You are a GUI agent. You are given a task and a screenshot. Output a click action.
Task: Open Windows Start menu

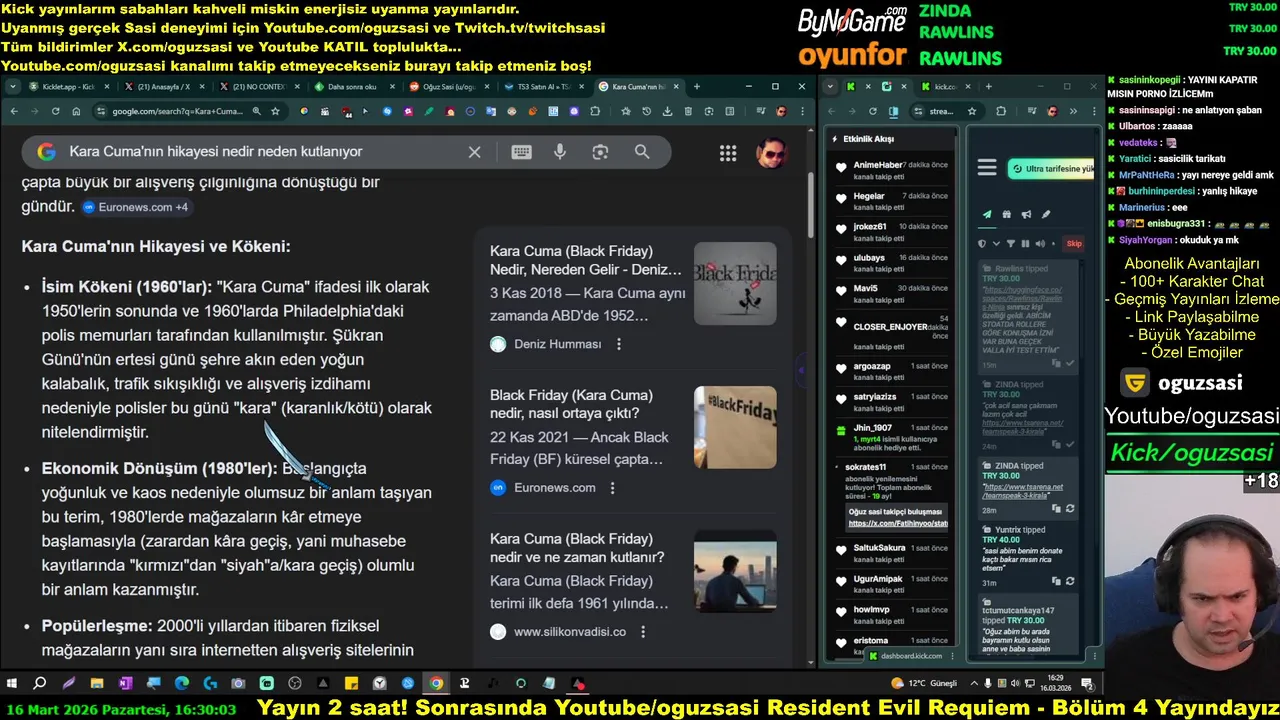pos(12,684)
